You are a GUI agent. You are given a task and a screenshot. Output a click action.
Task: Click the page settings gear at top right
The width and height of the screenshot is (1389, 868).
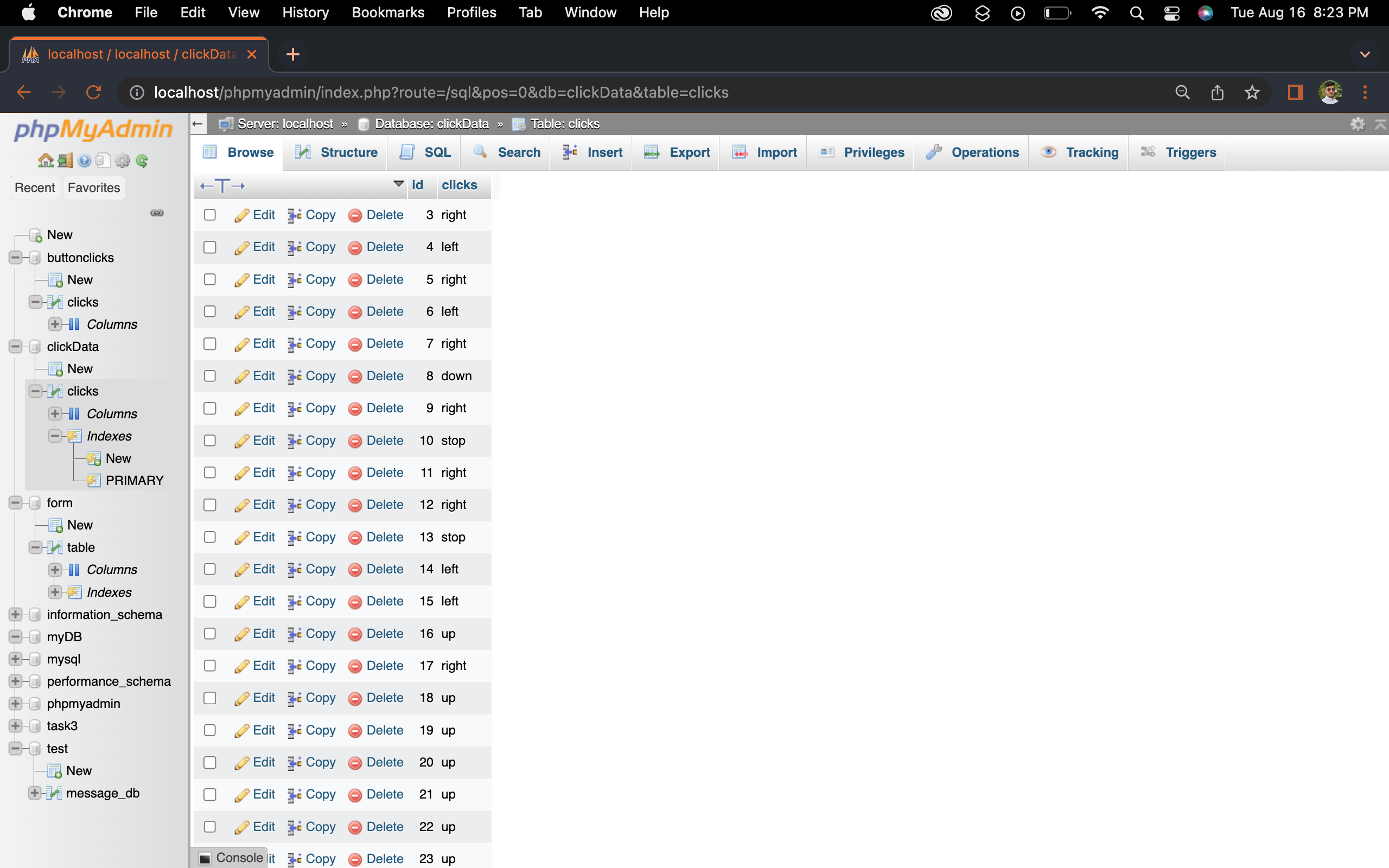(x=1358, y=124)
